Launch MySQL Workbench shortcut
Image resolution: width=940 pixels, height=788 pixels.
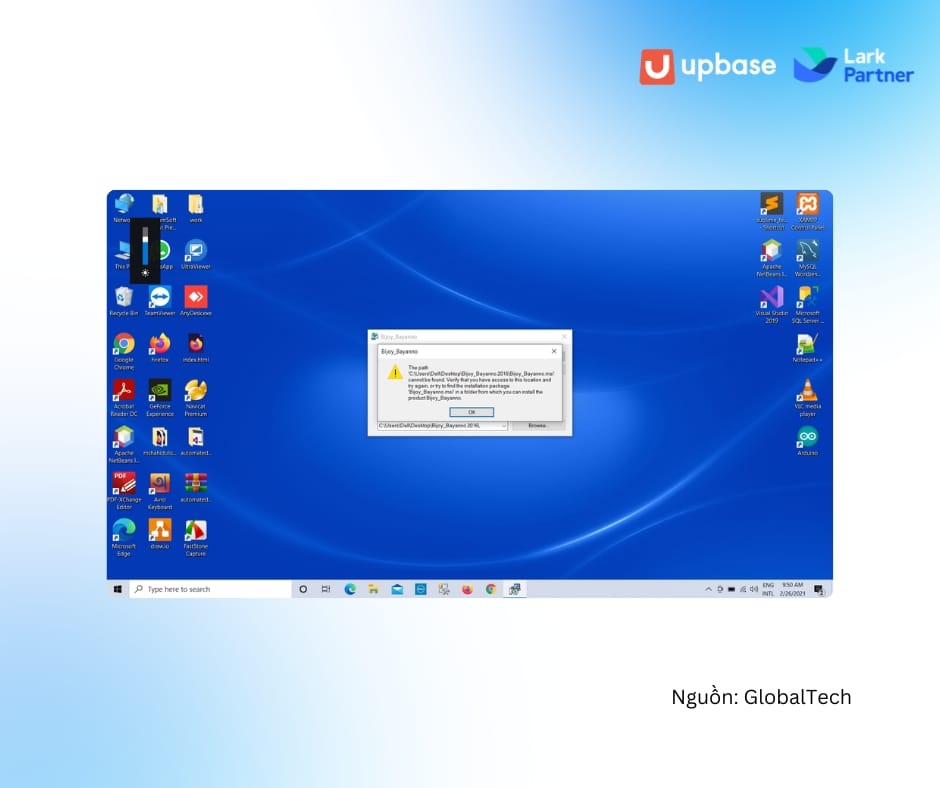tap(808, 258)
